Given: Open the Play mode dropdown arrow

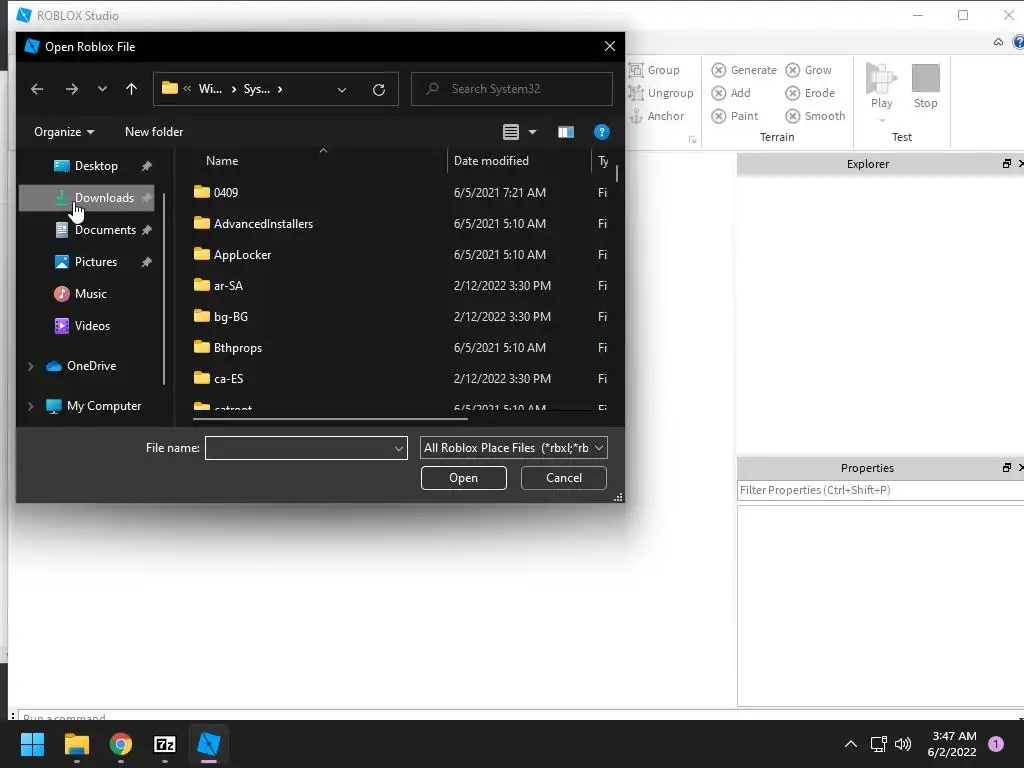Looking at the screenshot, I should click(882, 120).
